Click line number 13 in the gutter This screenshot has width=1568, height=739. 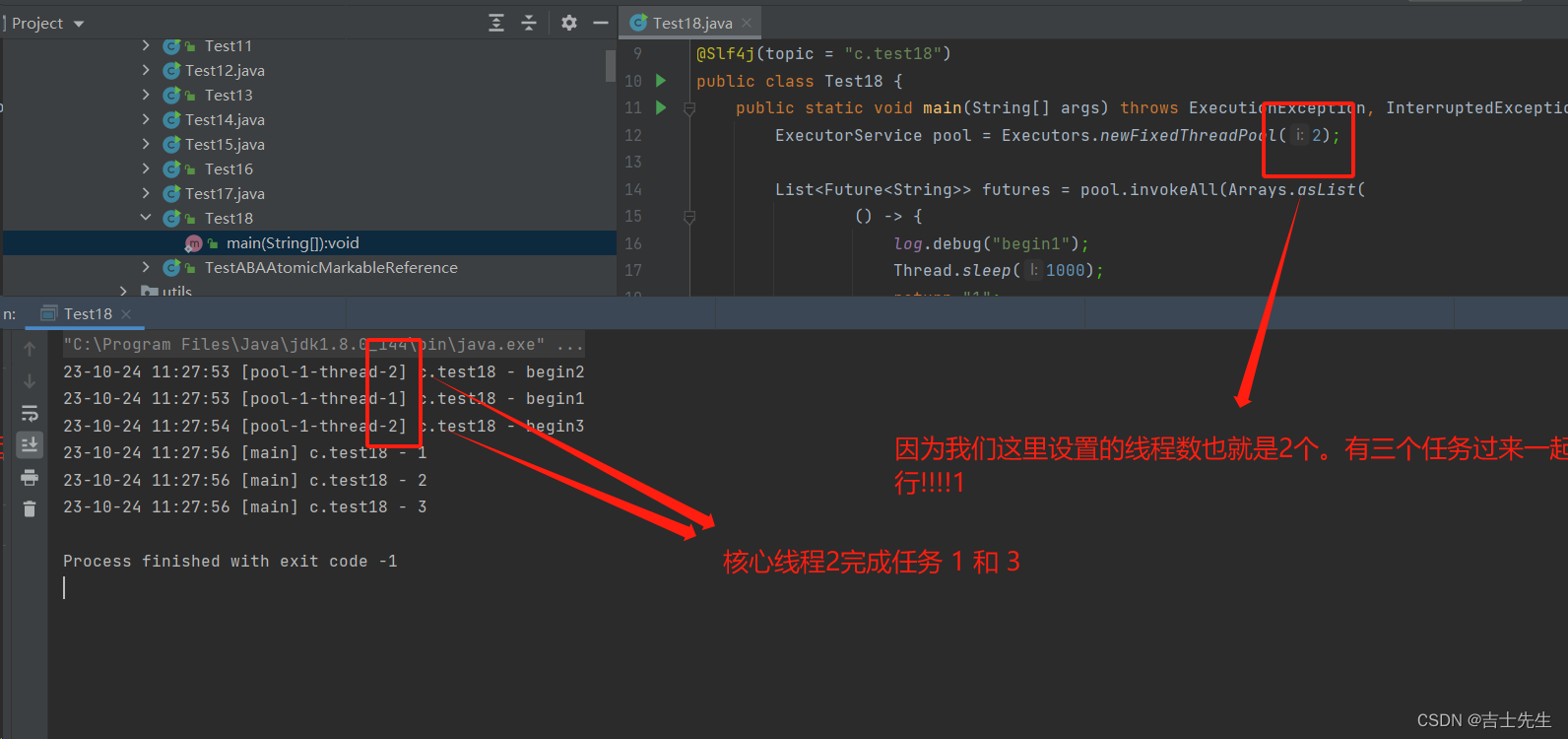click(x=632, y=162)
